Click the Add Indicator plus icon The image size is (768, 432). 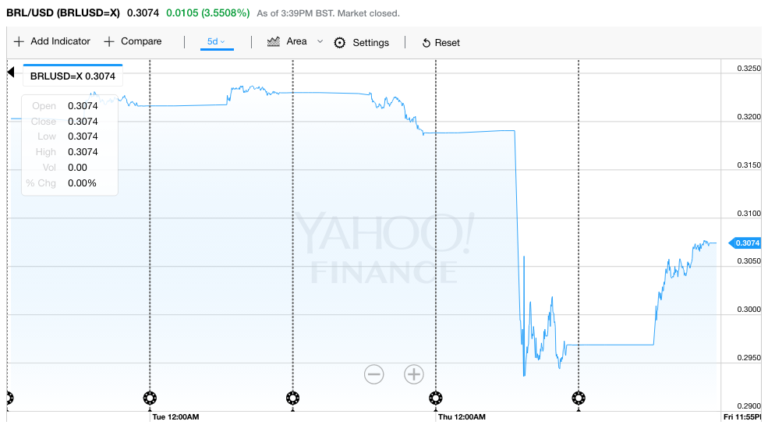click(x=19, y=42)
